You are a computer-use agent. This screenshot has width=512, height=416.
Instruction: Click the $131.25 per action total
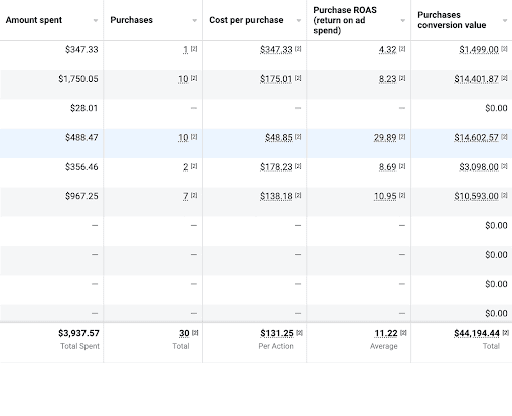click(x=277, y=333)
